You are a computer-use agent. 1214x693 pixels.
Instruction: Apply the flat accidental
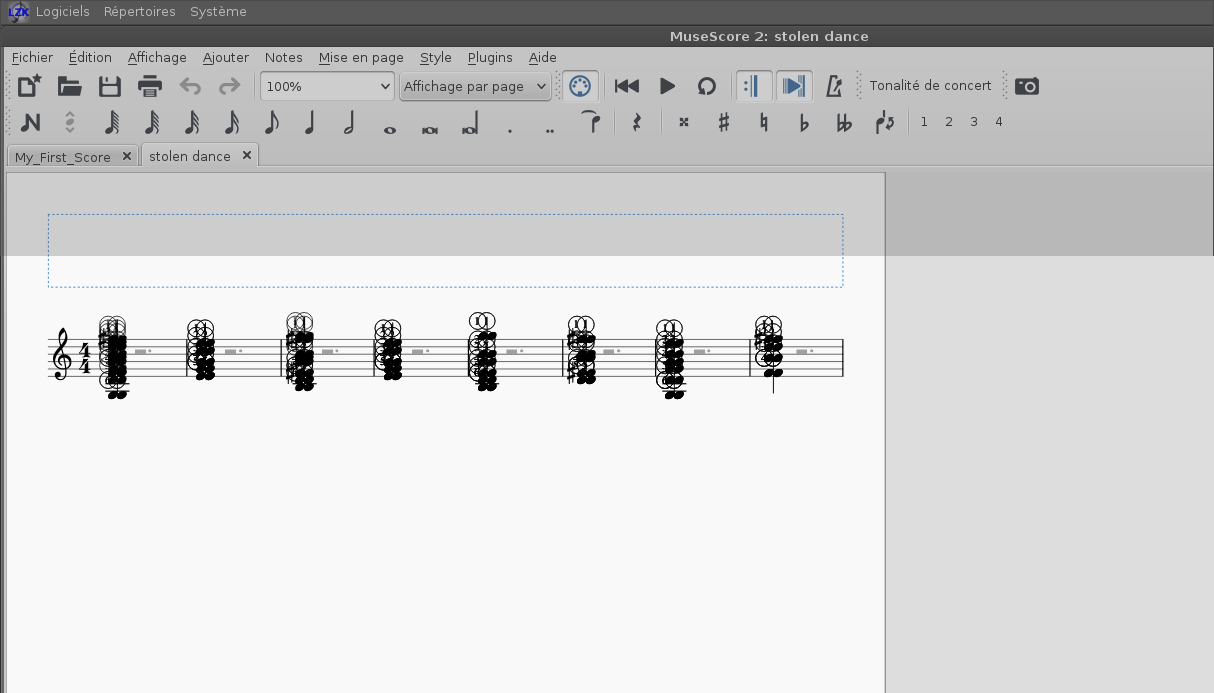tap(804, 122)
